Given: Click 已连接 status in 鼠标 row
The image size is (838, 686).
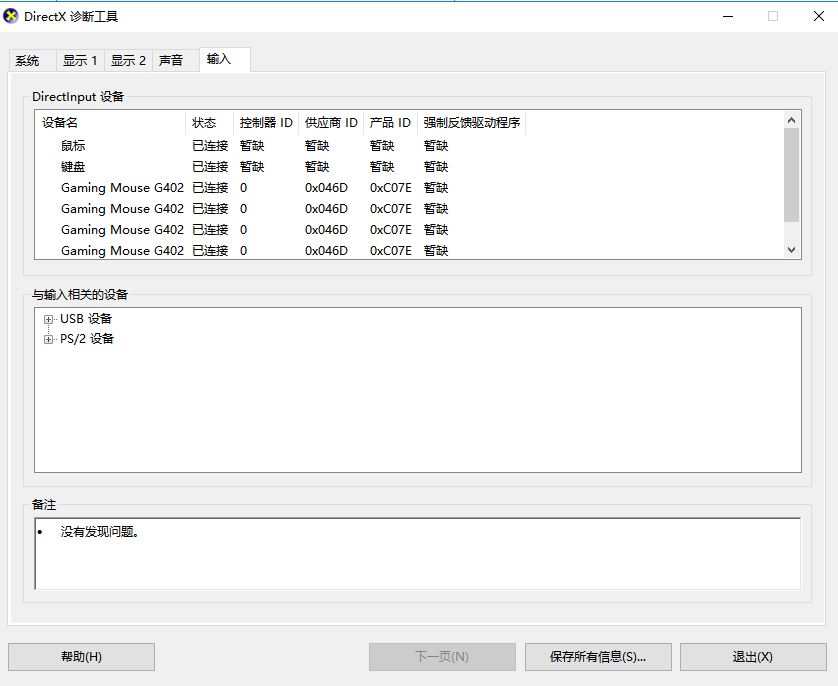Looking at the screenshot, I should [x=210, y=146].
